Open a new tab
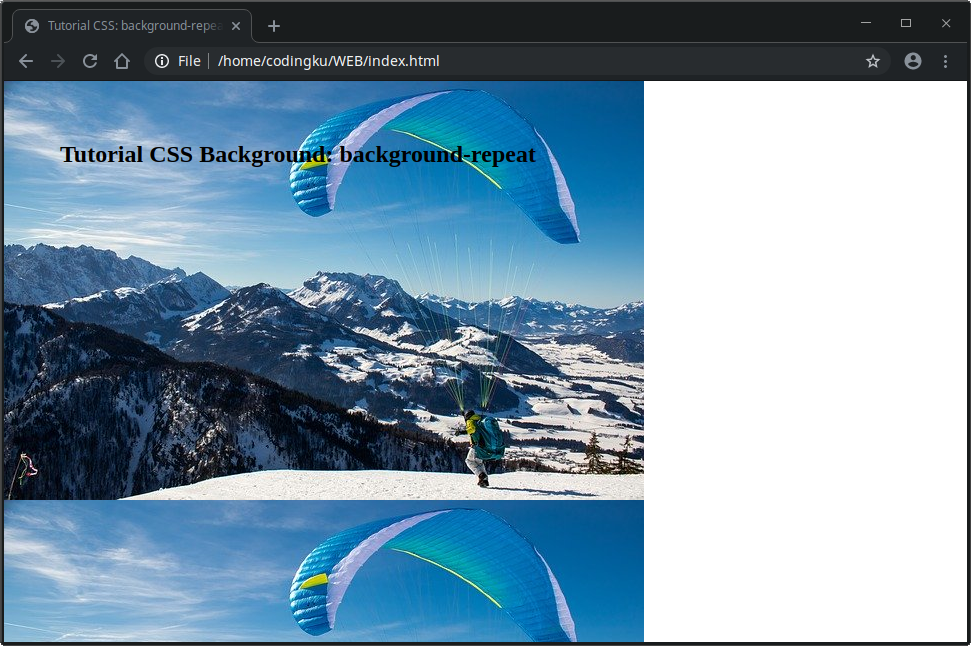This screenshot has width=971, height=646. [274, 26]
